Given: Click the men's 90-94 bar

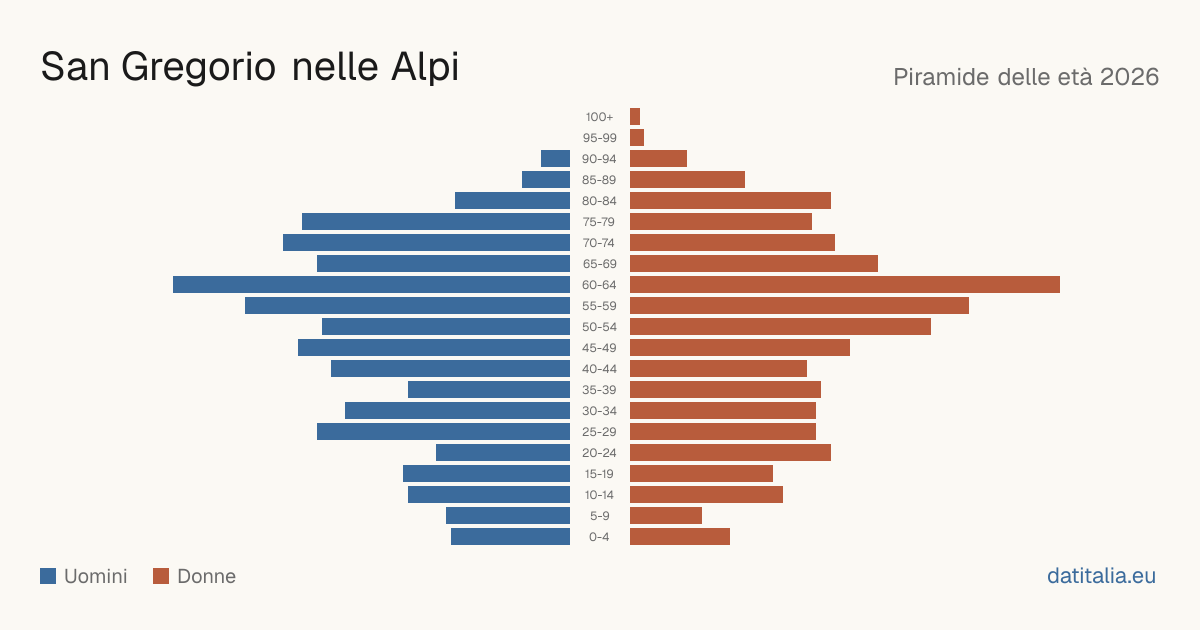Looking at the screenshot, I should 555,159.
